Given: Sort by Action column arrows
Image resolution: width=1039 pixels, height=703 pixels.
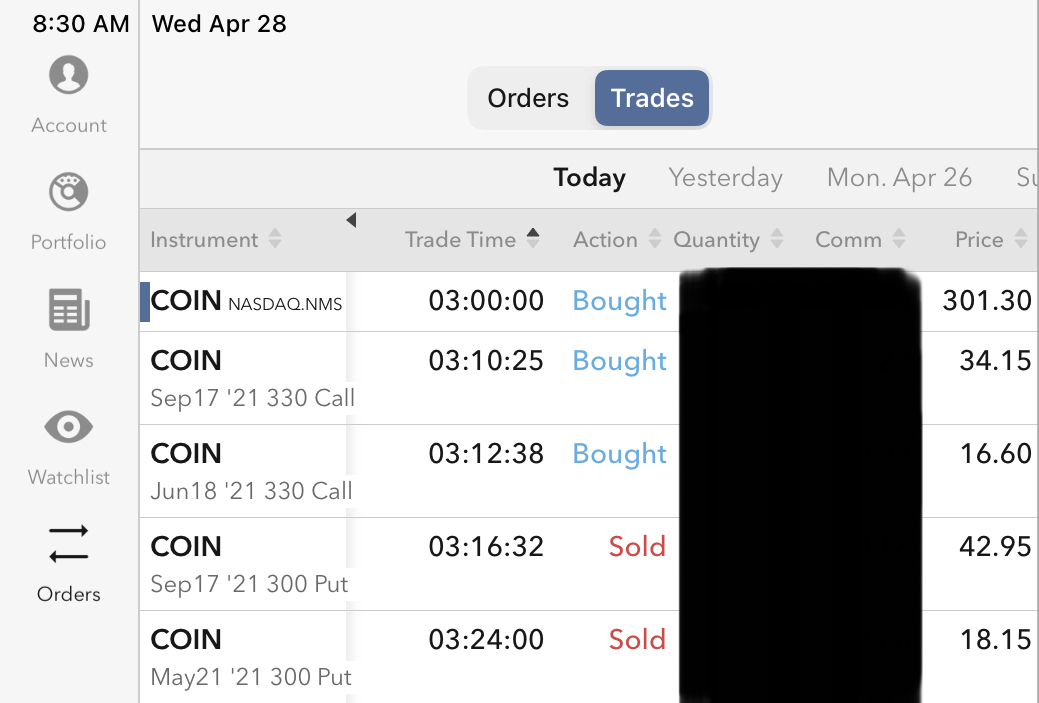Looking at the screenshot, I should click(655, 240).
